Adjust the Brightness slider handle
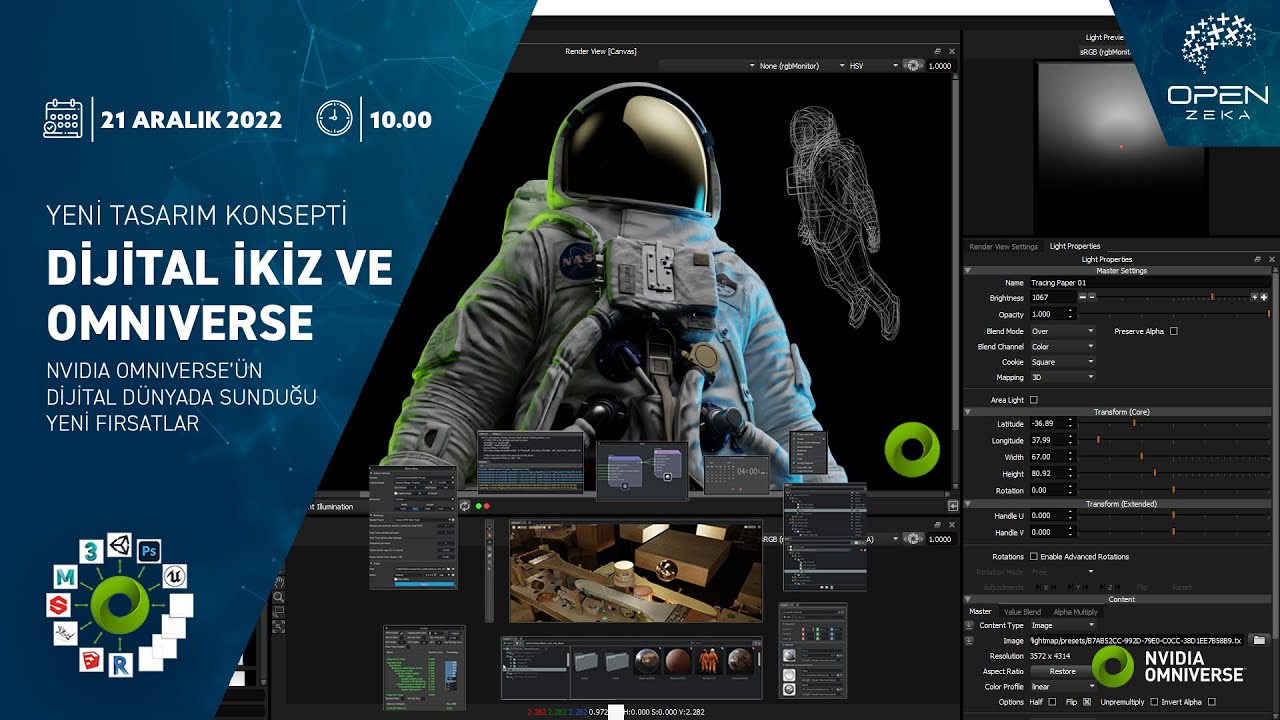1280x720 pixels. 1212,297
